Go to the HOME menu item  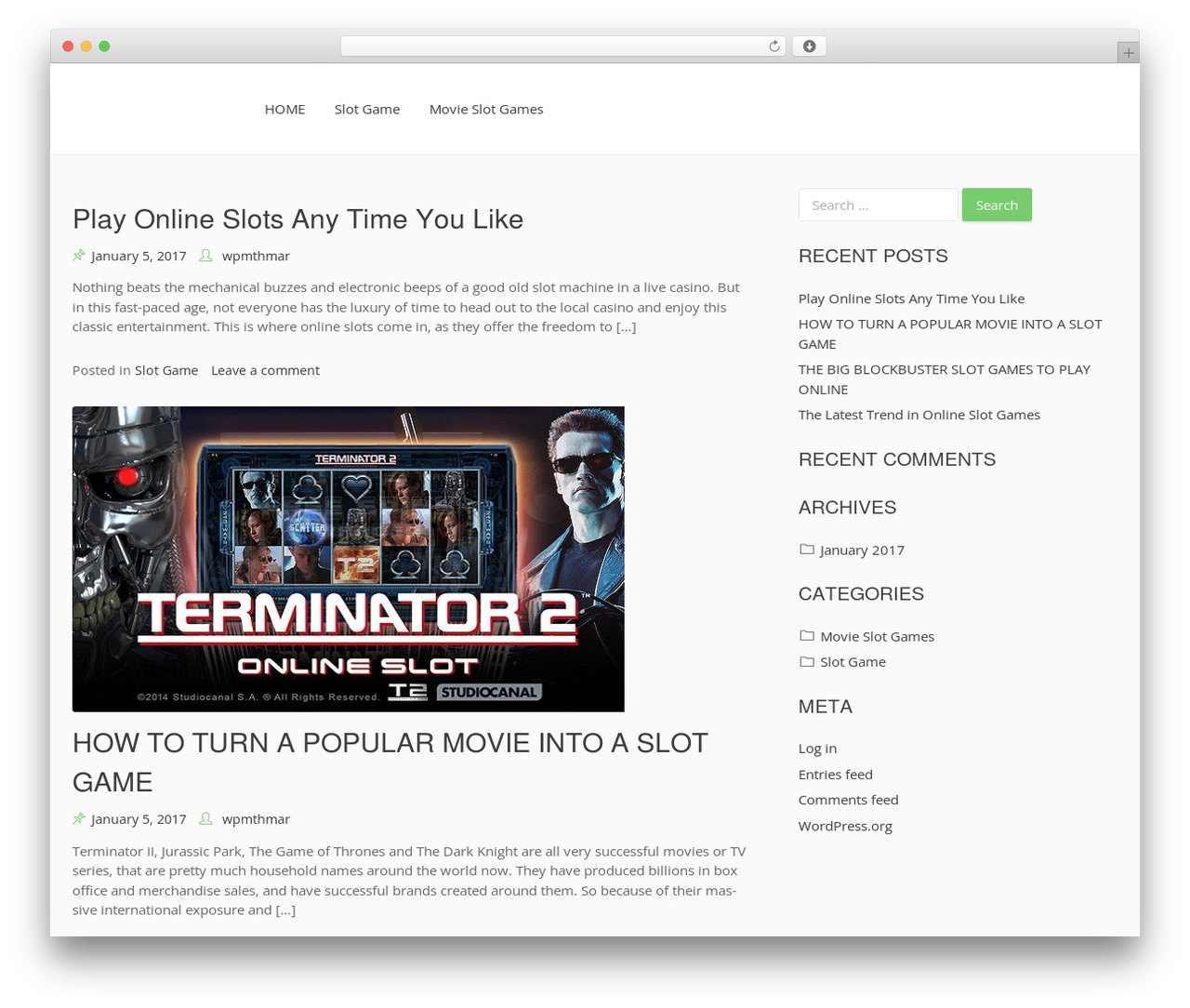(x=284, y=109)
